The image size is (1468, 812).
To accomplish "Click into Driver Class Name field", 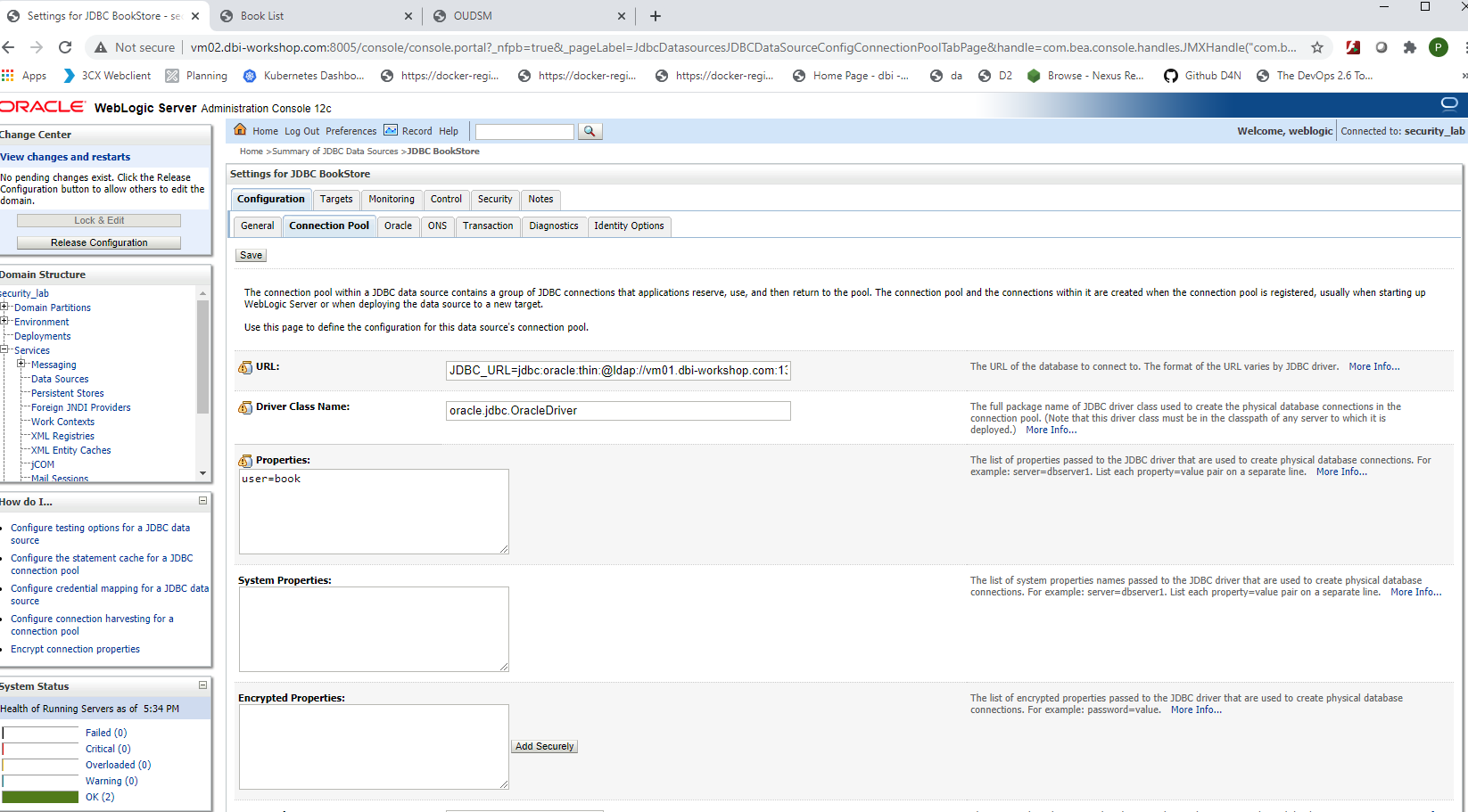I will pyautogui.click(x=618, y=411).
